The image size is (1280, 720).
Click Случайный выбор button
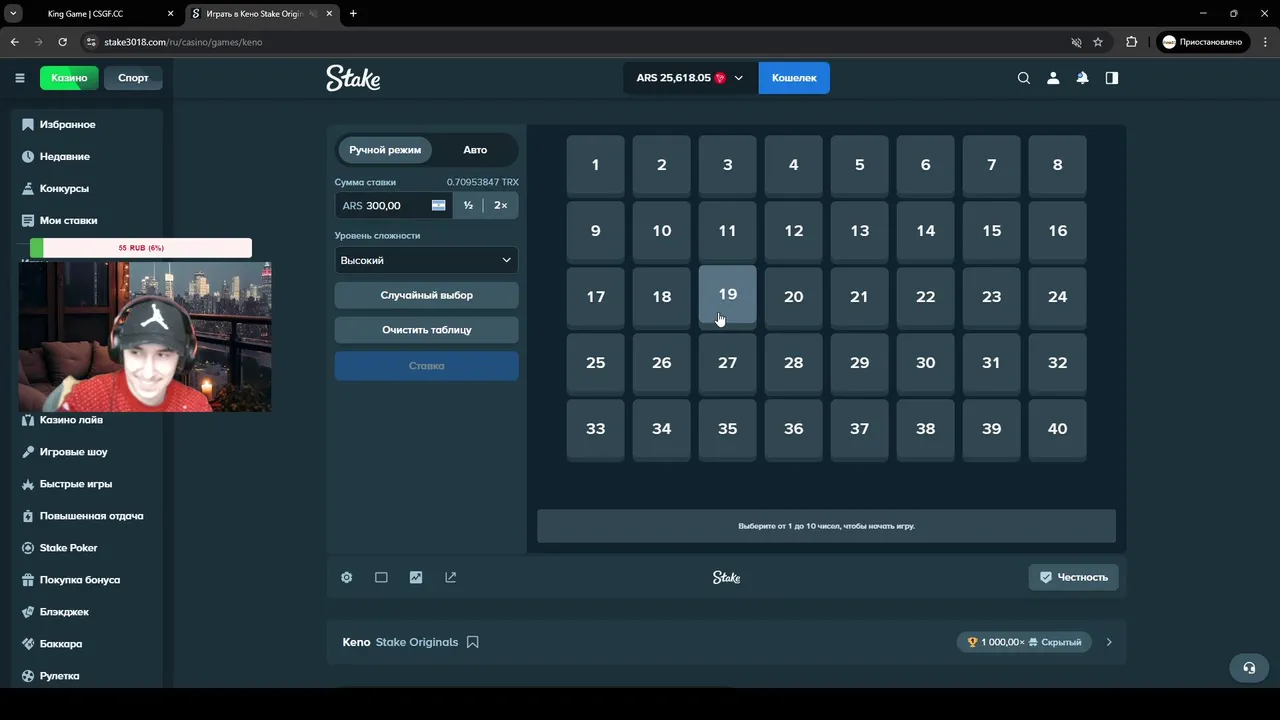426,295
